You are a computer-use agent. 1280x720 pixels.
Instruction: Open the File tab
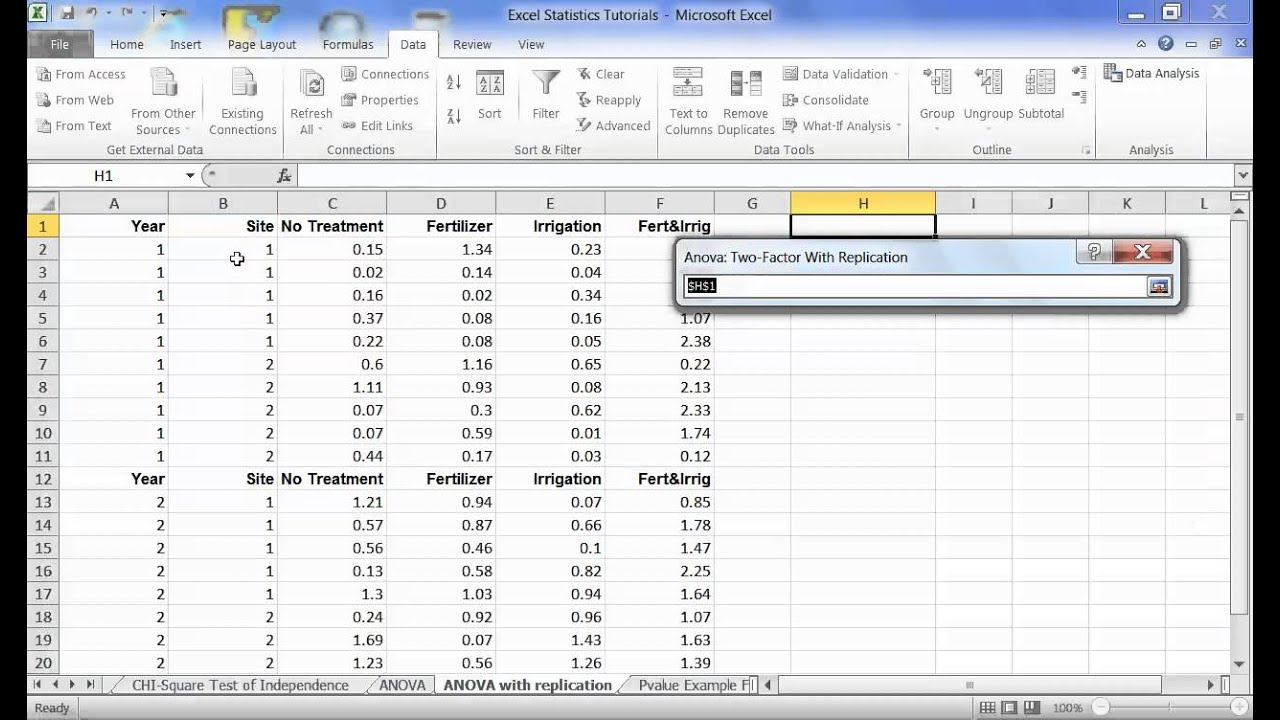60,44
